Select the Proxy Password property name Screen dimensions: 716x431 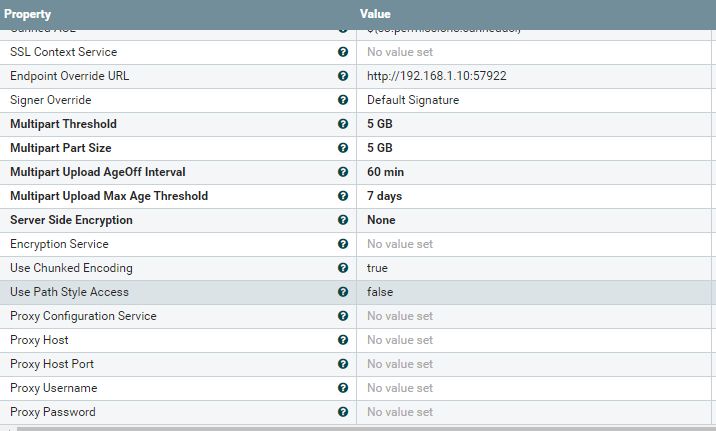(53, 412)
